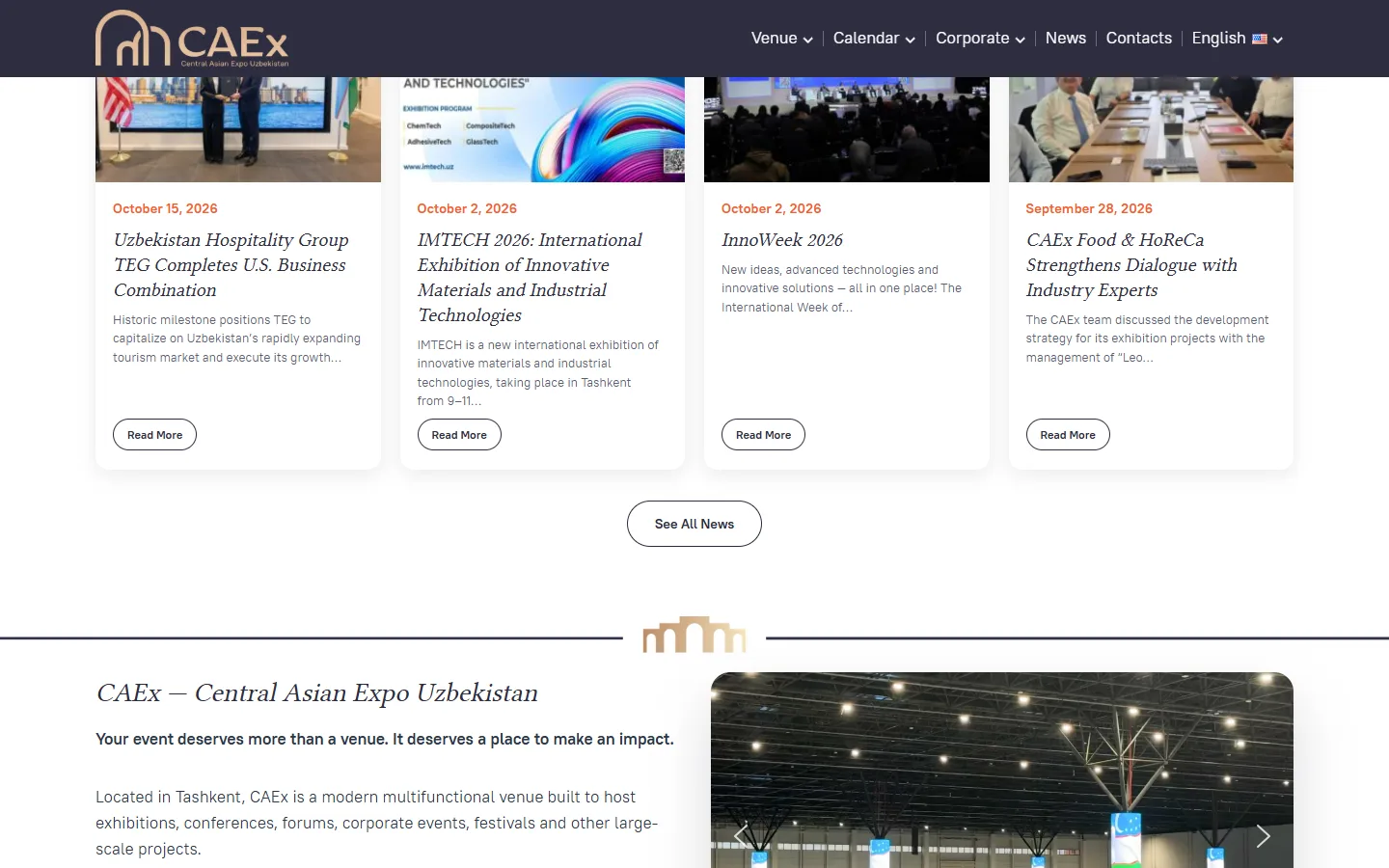Read More about InnoWeek 2026
The height and width of the screenshot is (868, 1389).
[763, 435]
